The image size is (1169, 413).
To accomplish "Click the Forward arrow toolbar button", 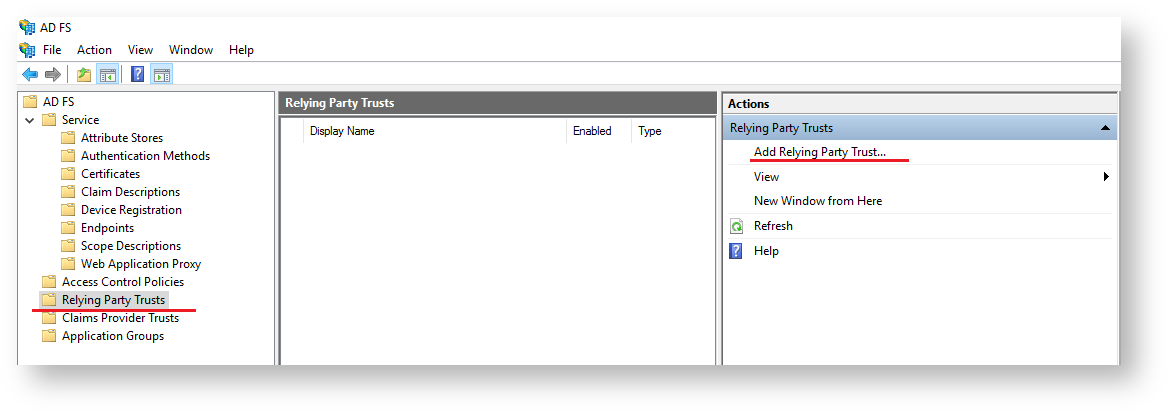I will coord(52,74).
